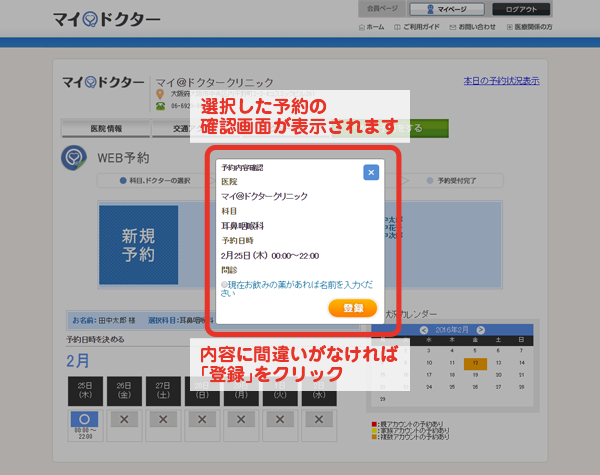Open the お問い合わせ link
This screenshot has height=475, width=600.
(x=472, y=27)
